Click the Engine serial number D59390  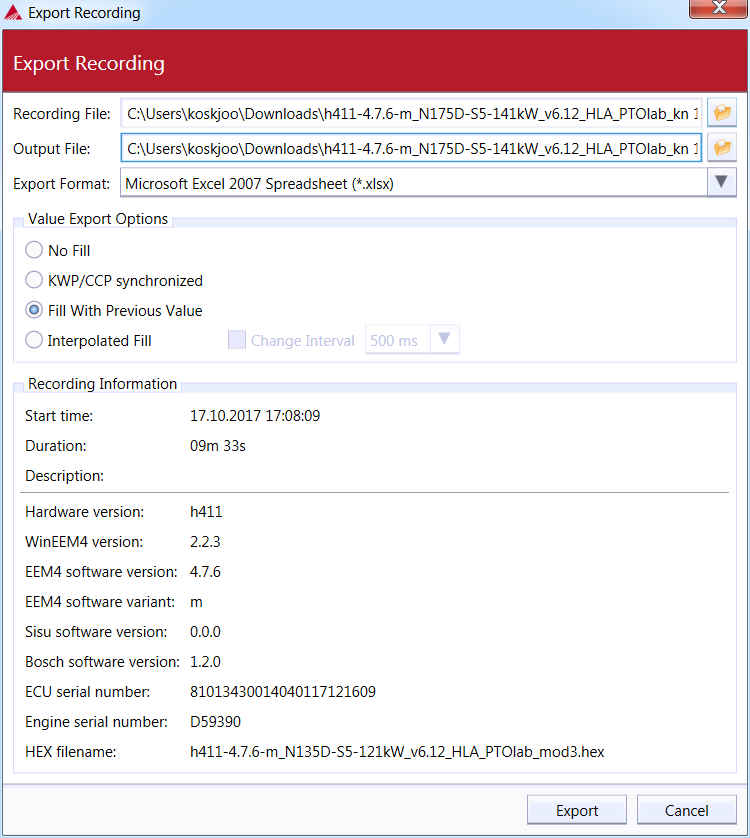215,721
